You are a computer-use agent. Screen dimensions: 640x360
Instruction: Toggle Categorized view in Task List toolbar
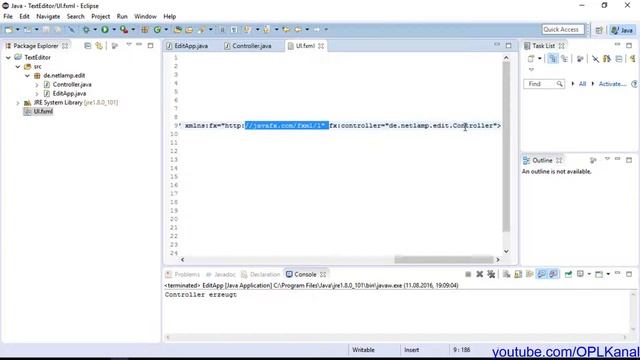[553, 59]
